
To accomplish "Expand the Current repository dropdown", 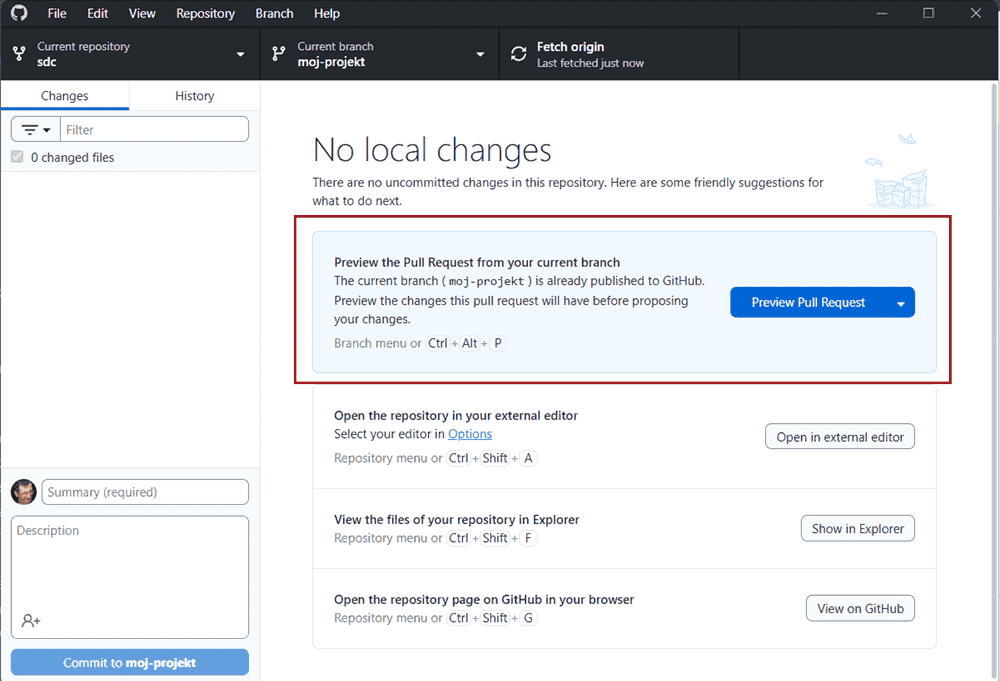I will [x=240, y=54].
